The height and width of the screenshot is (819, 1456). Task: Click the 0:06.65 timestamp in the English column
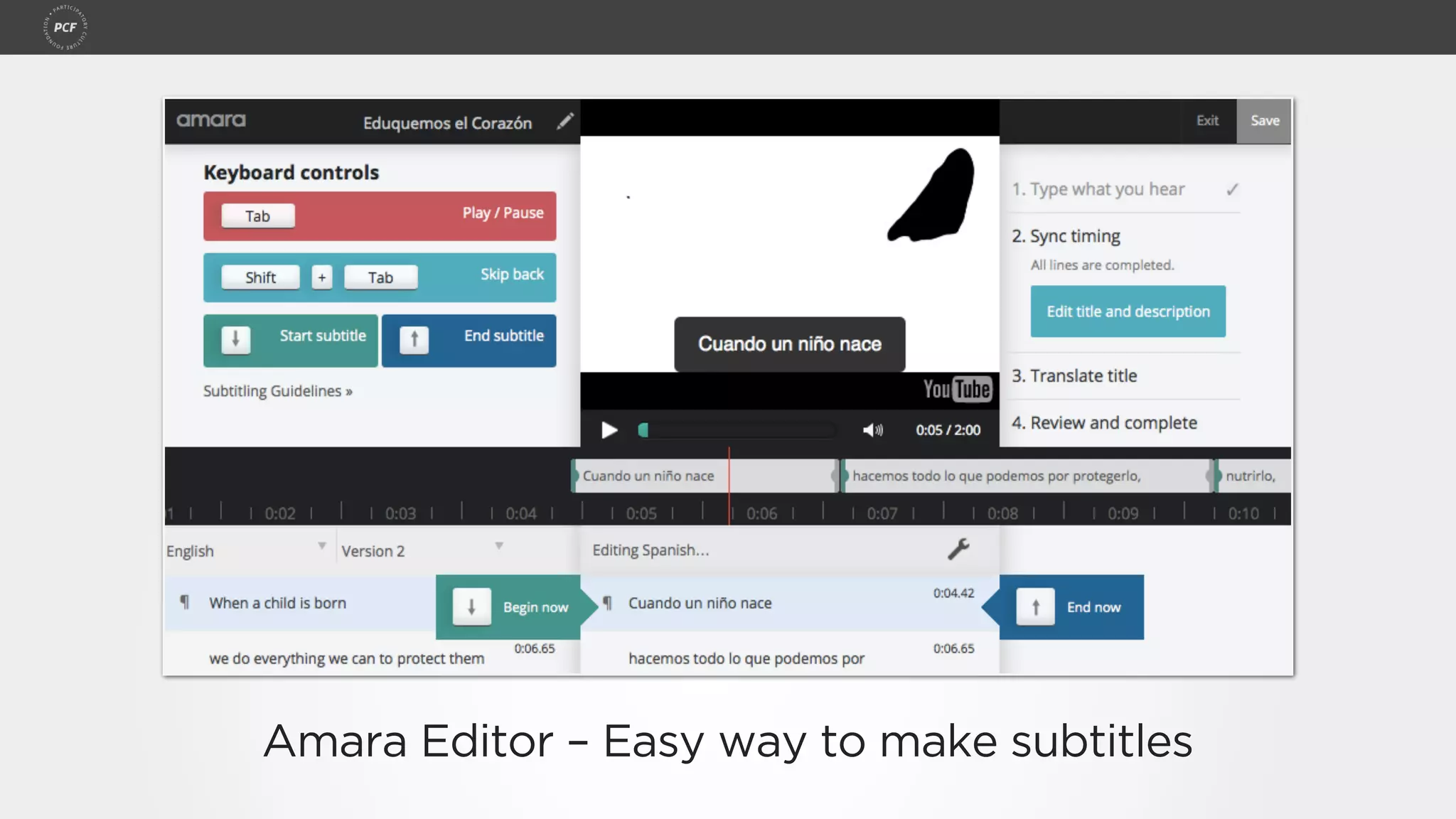point(535,648)
